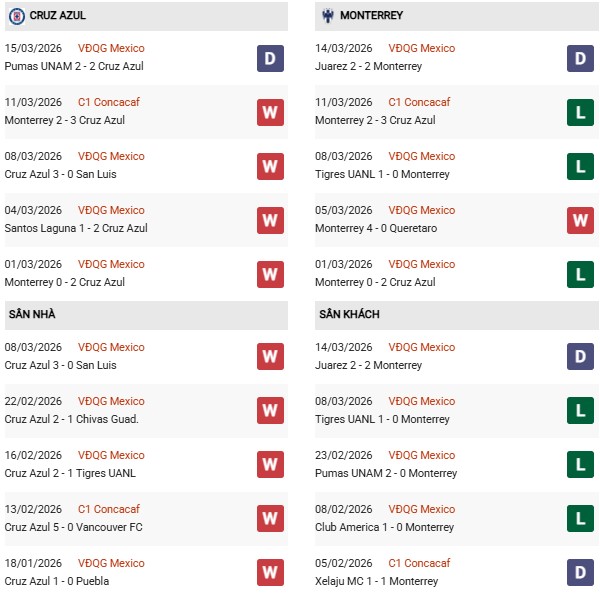The height and width of the screenshot is (593, 600).
Task: Click W badge next to Cruz Azul 1-0 Puebla
Action: [x=270, y=573]
